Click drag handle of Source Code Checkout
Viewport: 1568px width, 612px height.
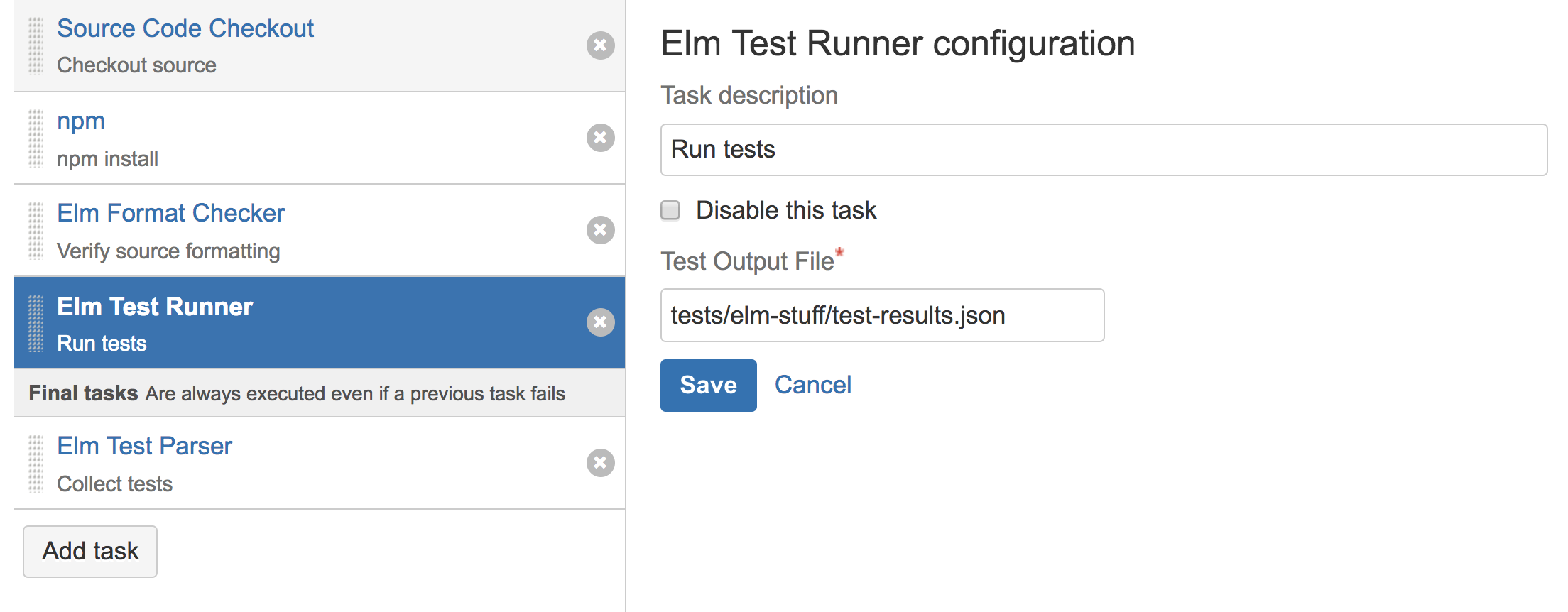36,46
